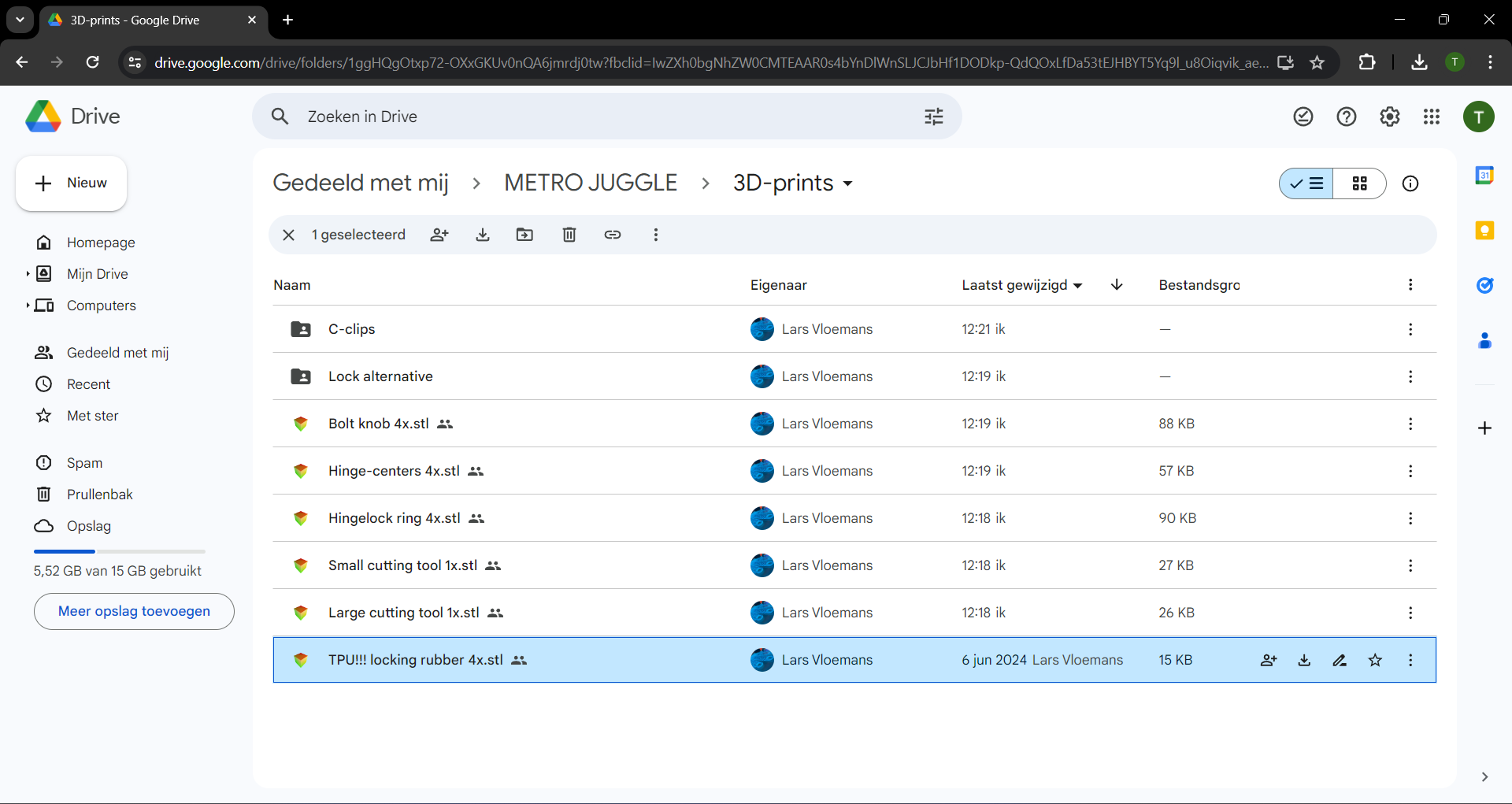Click the Nieuw button
Screen dimensions: 1512x804
(x=71, y=183)
